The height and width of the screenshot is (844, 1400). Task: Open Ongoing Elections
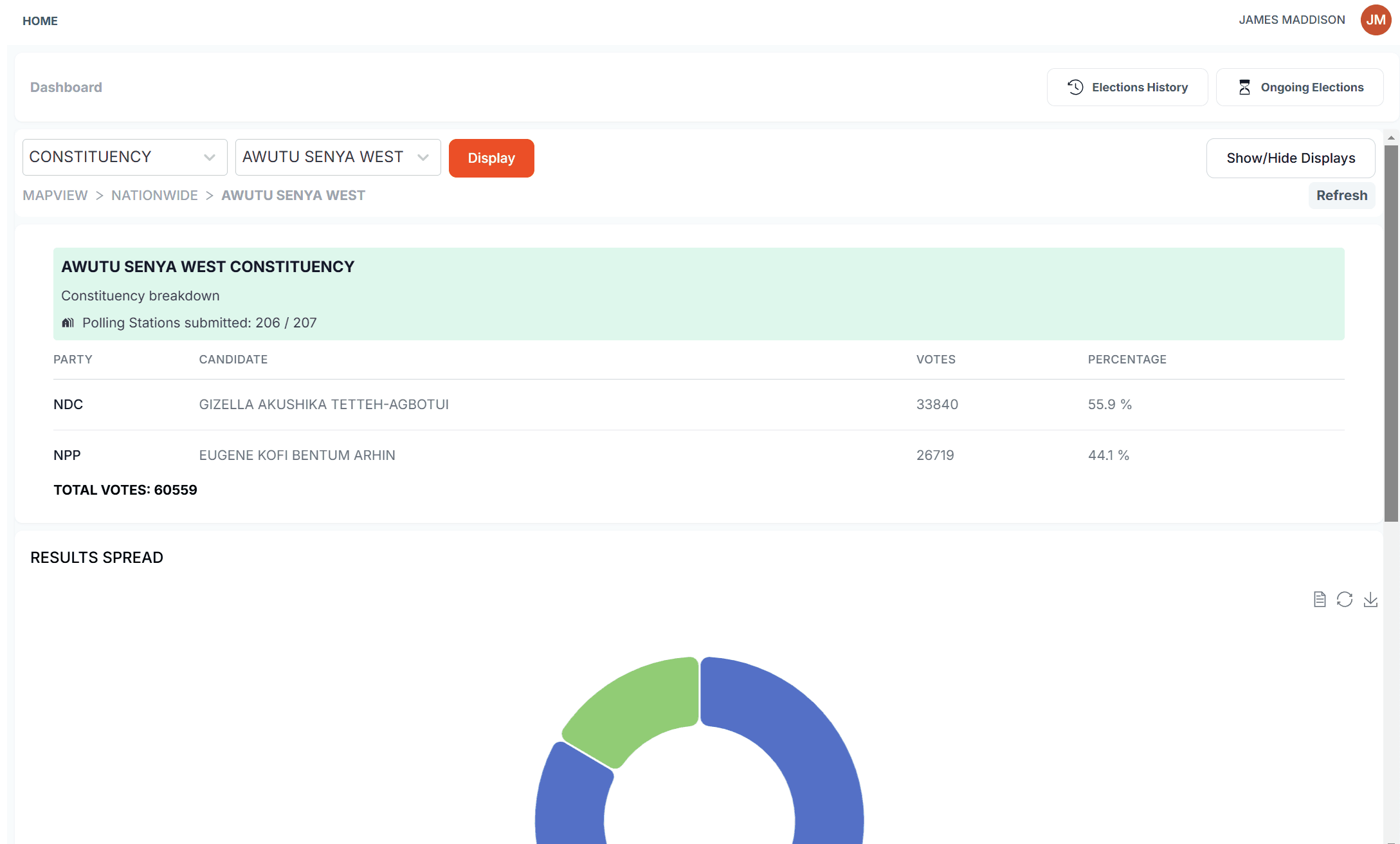tap(1300, 87)
